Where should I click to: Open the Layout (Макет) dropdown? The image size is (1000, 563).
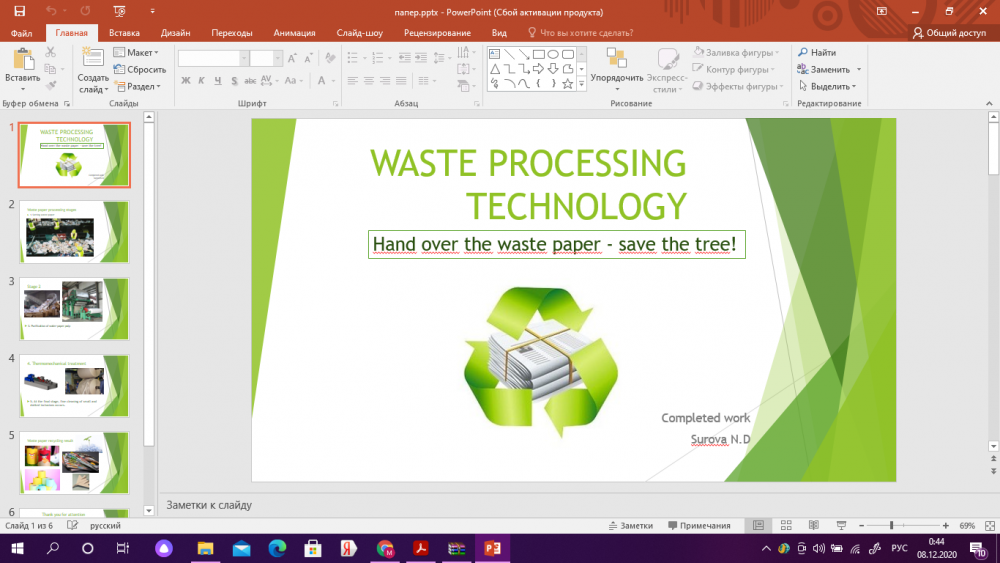point(136,52)
